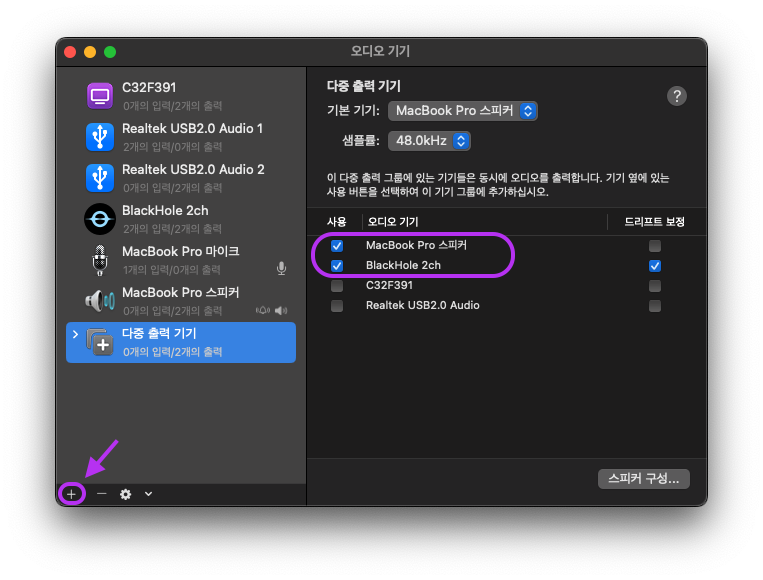Viewport: 763px width, 580px height.
Task: Click the default output speaker badge
Action: coord(281,310)
